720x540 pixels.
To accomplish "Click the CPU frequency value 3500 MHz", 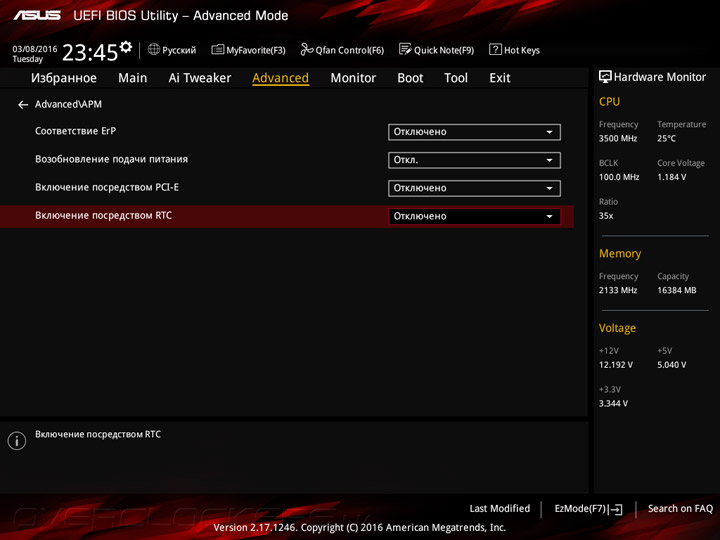I will [618, 138].
